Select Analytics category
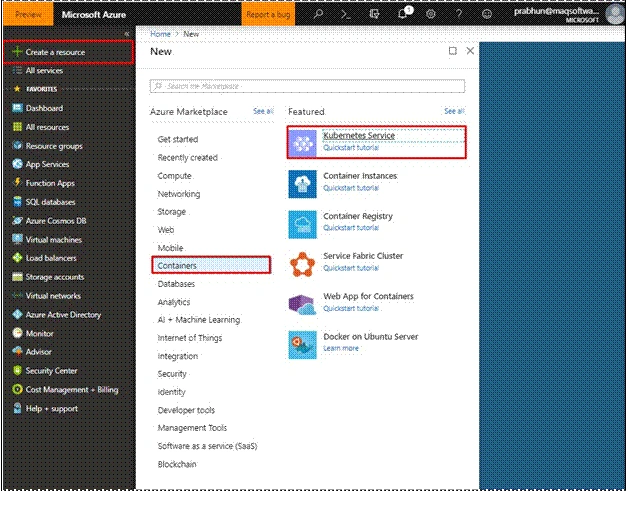The height and width of the screenshot is (525, 632). click(174, 302)
